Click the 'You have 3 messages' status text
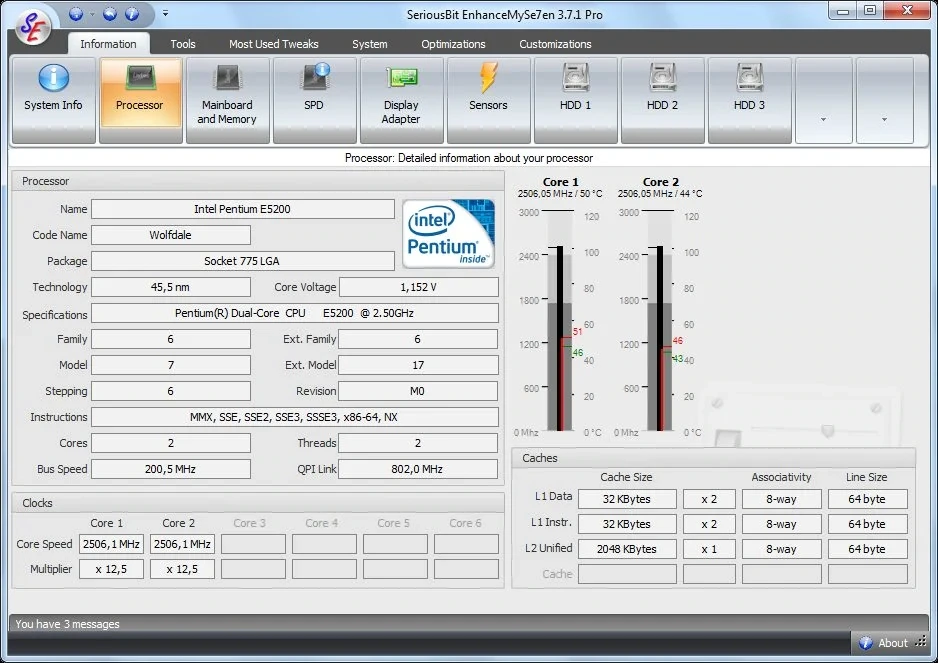 (67, 624)
